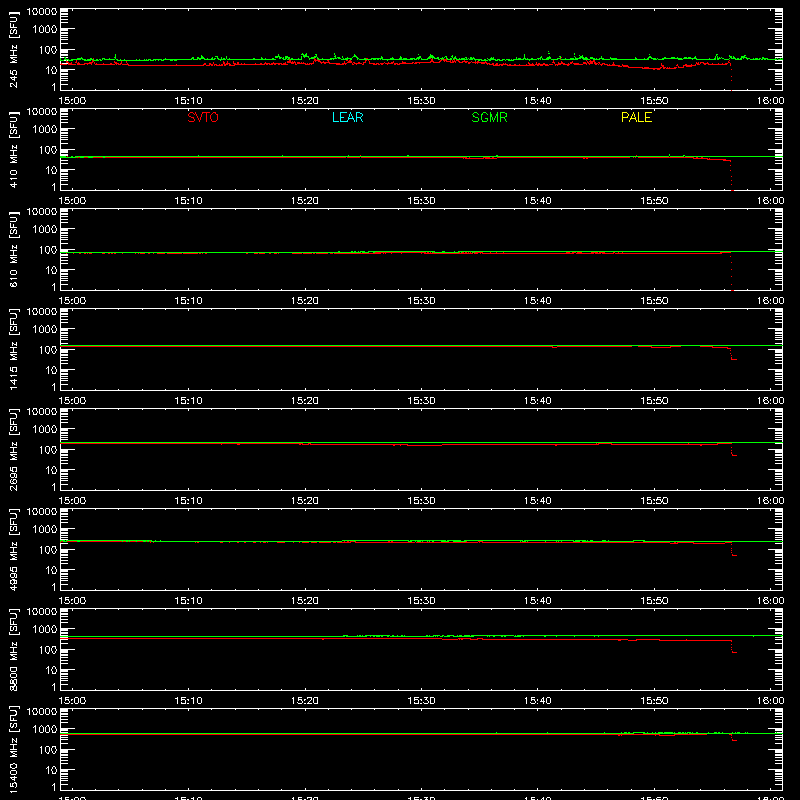Image resolution: width=800 pixels, height=800 pixels.
Task: Click the 10 y-axis label of 1415 MHz plot
Action: click(x=51, y=370)
